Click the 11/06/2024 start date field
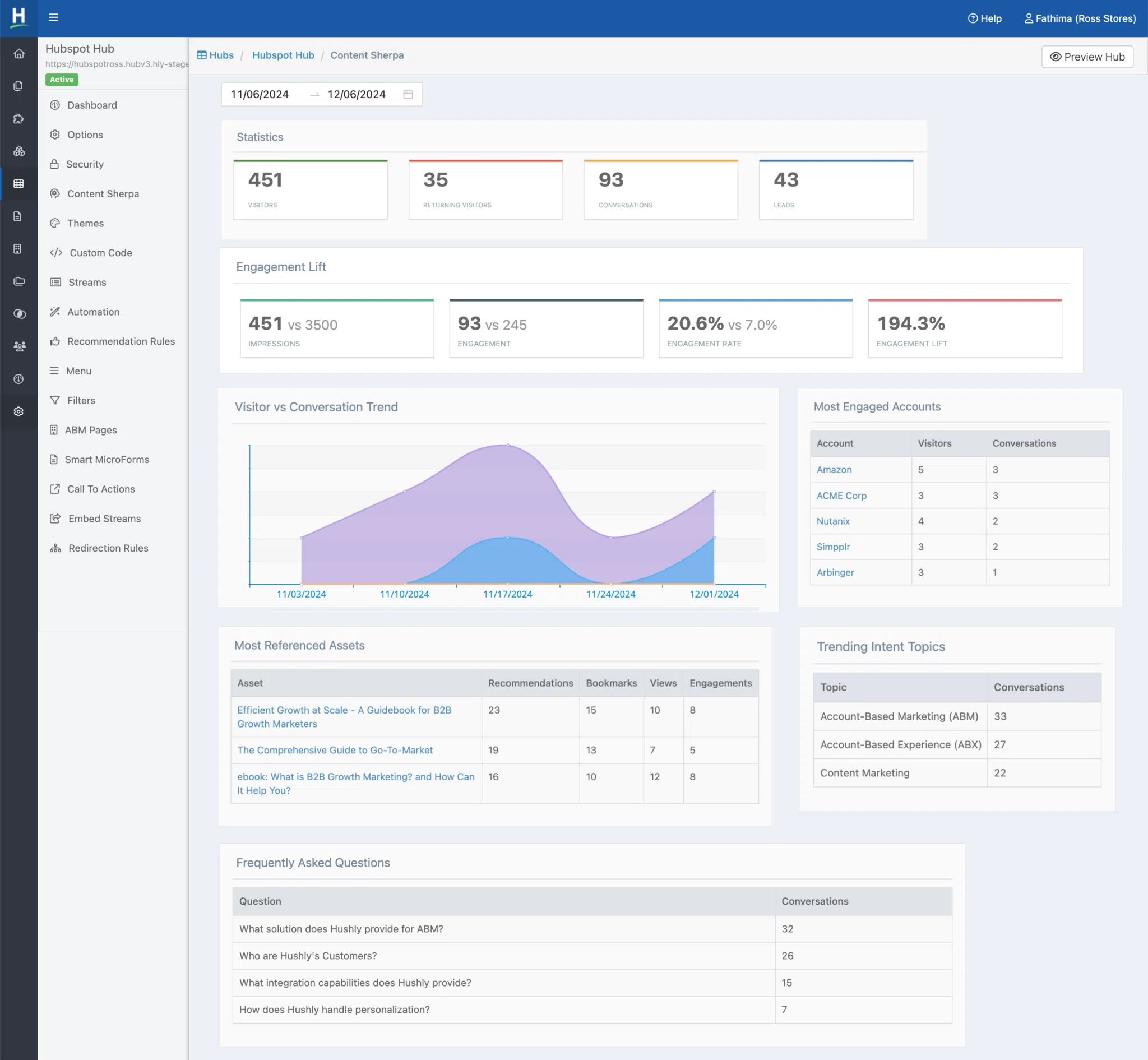This screenshot has width=1148, height=1060. coord(260,94)
